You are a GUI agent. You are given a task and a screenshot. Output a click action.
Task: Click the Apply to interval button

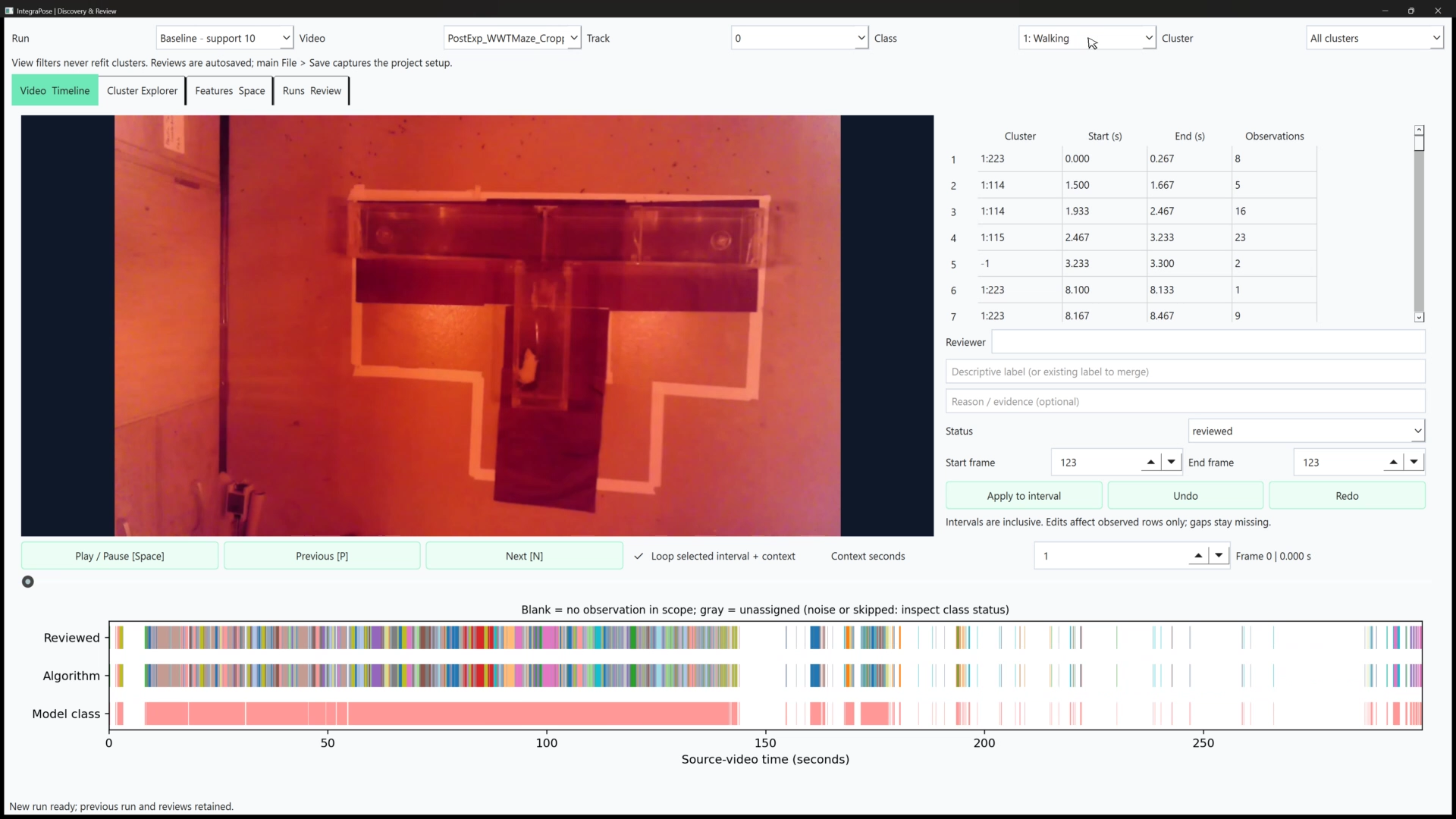coord(1024,496)
